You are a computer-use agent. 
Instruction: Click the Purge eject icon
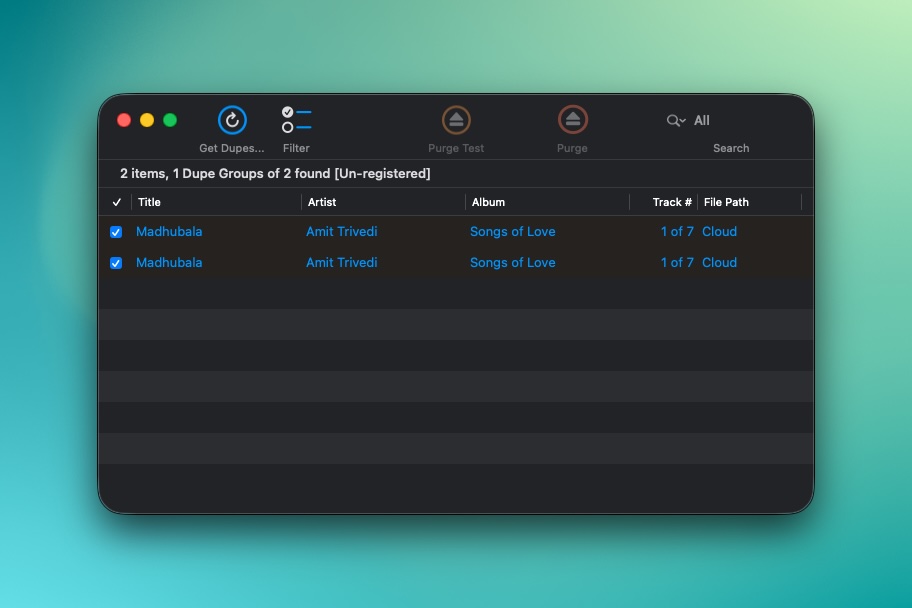(x=572, y=120)
